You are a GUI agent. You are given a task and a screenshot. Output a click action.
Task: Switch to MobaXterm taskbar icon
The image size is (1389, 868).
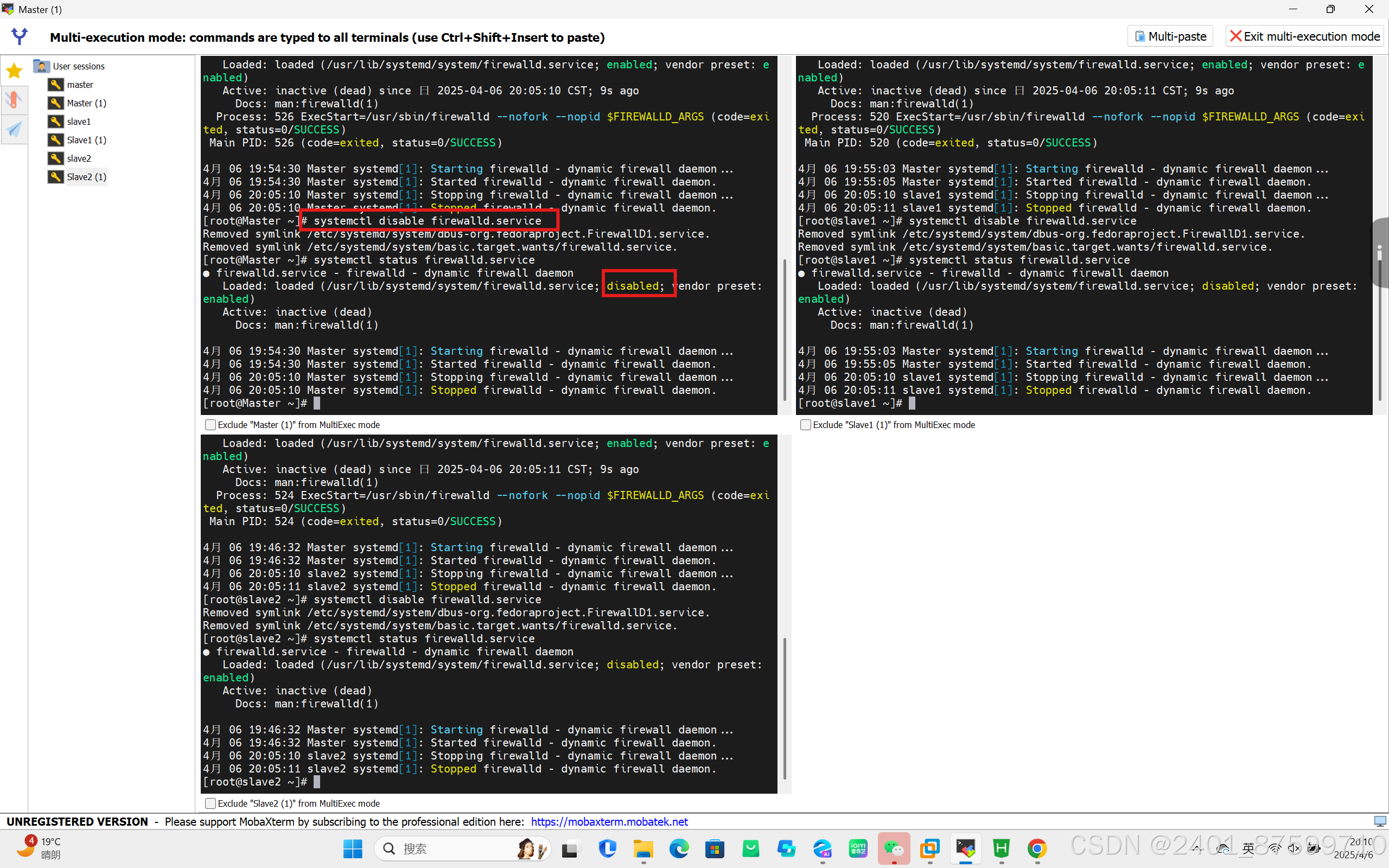coord(966,848)
